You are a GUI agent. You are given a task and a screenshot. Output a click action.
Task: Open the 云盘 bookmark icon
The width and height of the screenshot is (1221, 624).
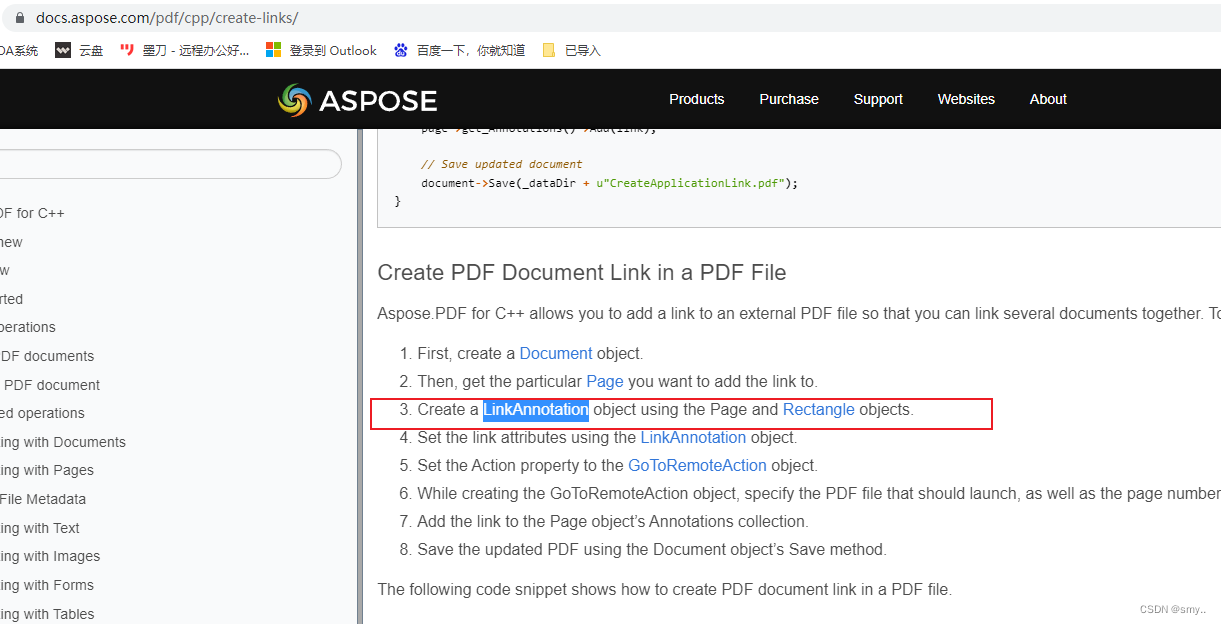(x=63, y=50)
